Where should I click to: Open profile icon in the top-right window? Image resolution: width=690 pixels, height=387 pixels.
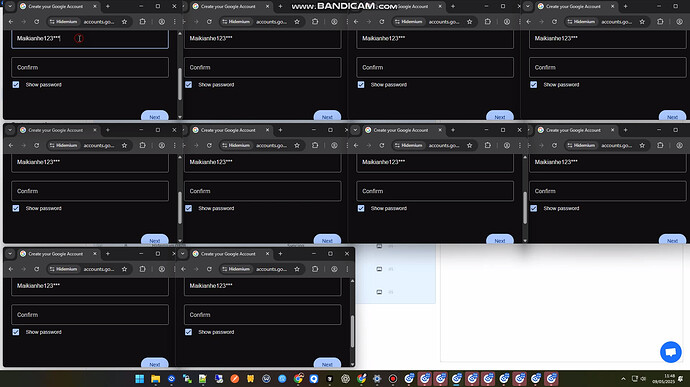click(x=679, y=22)
